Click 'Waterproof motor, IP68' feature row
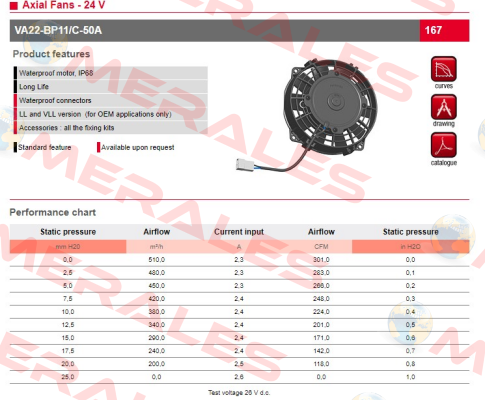The image size is (485, 400). pyautogui.click(x=111, y=73)
